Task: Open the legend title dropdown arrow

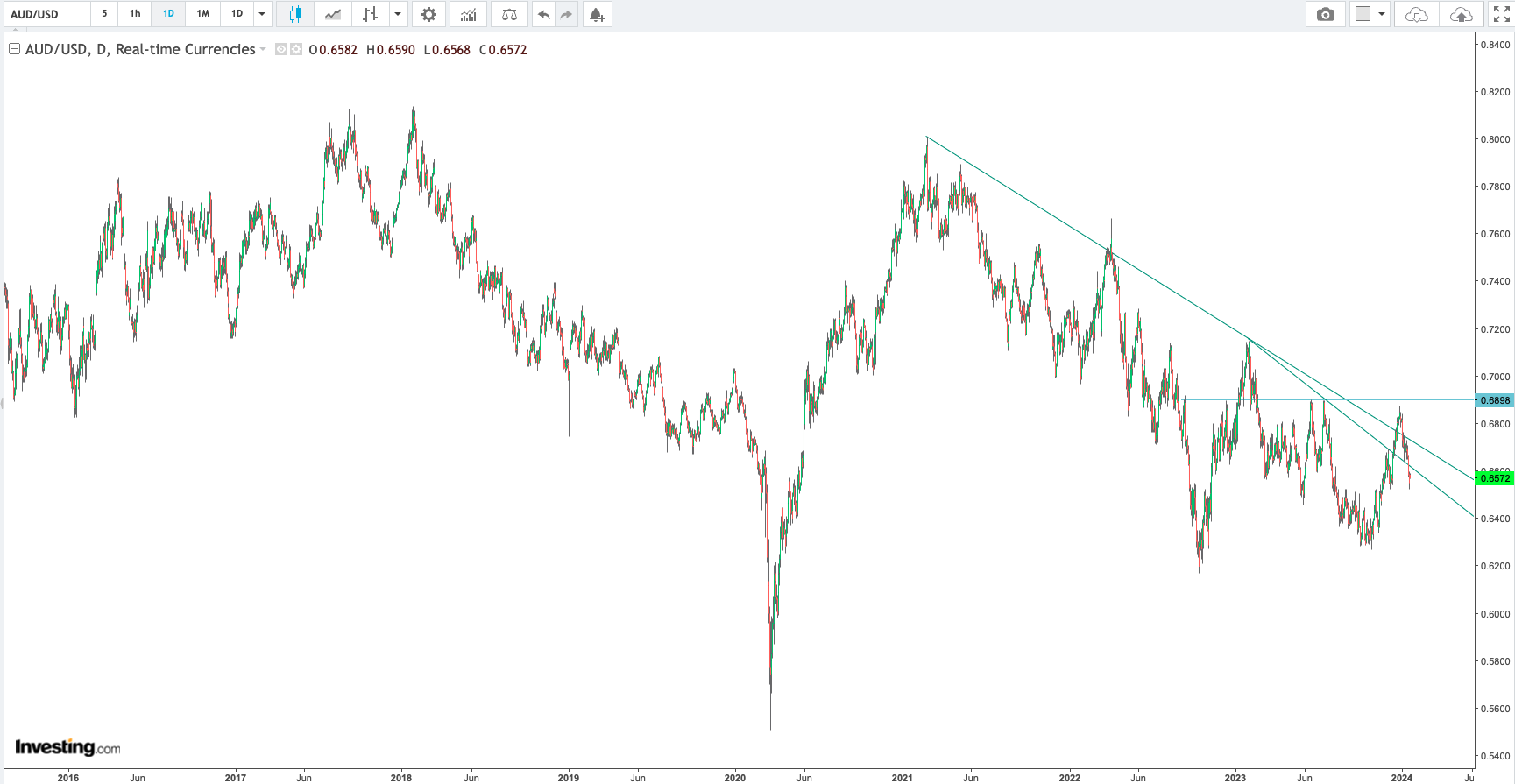Action: 263,49
